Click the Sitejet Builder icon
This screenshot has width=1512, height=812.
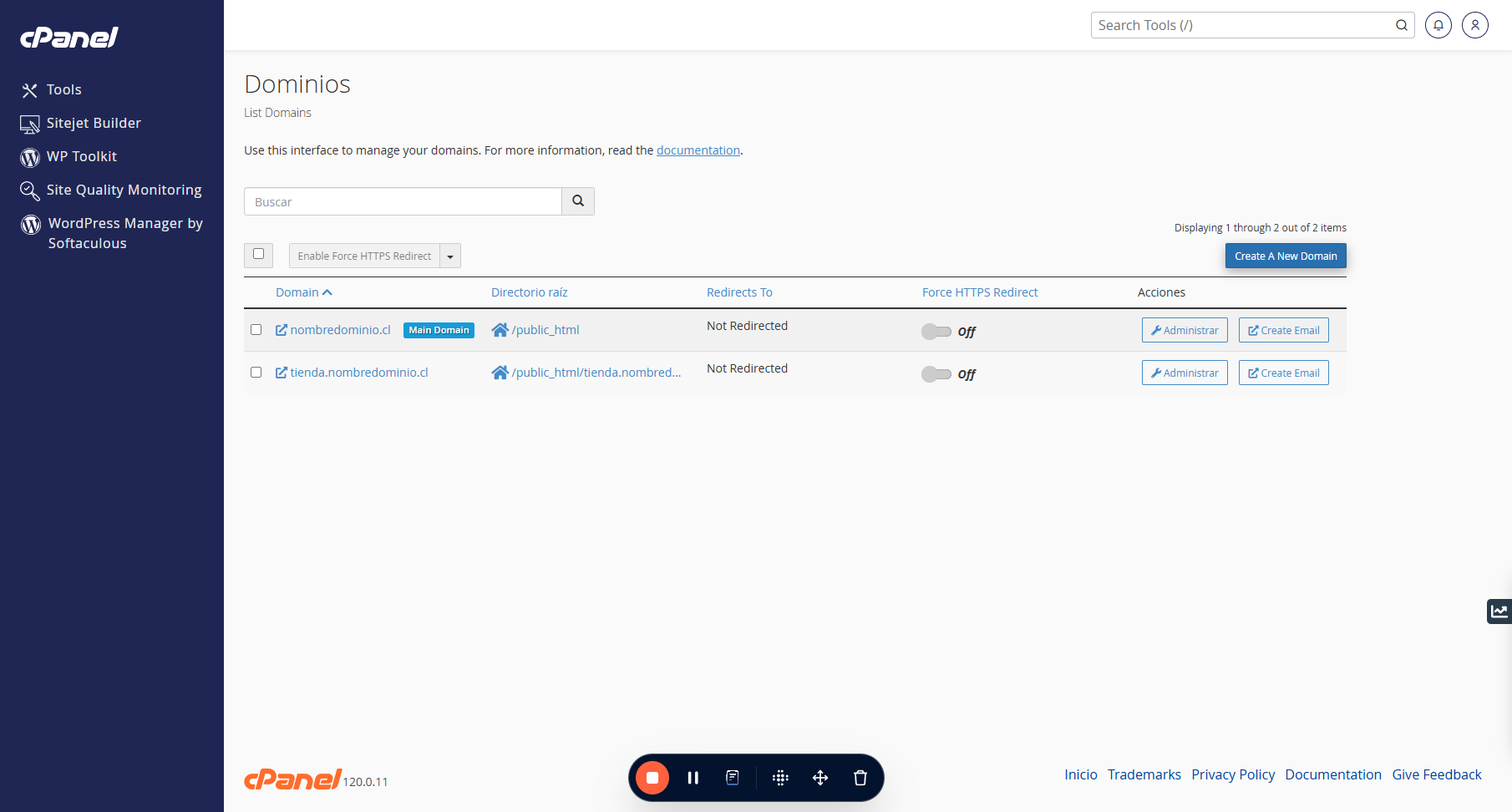tap(30, 124)
